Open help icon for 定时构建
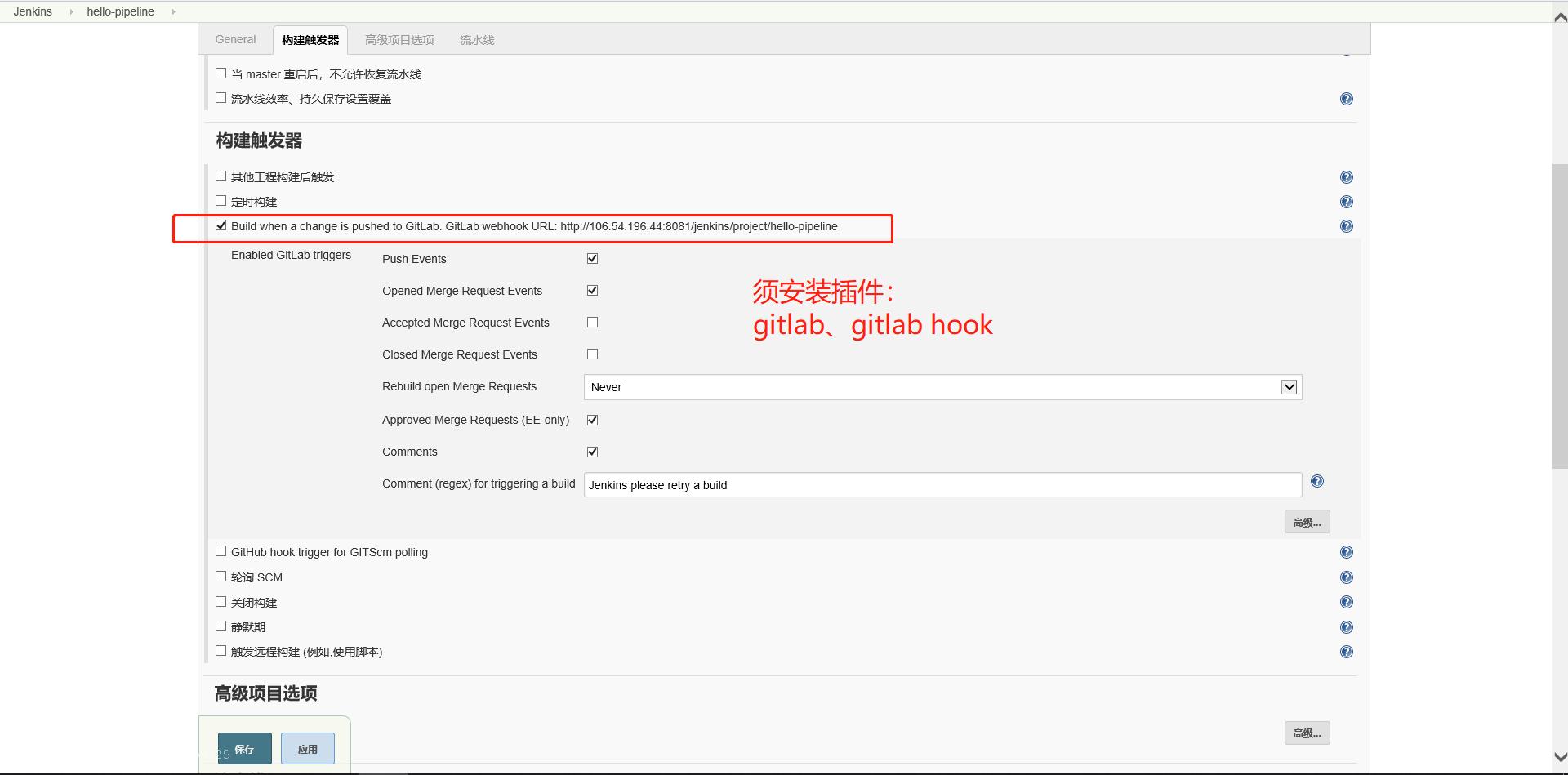Viewport: 1568px width, 775px height. click(1347, 202)
